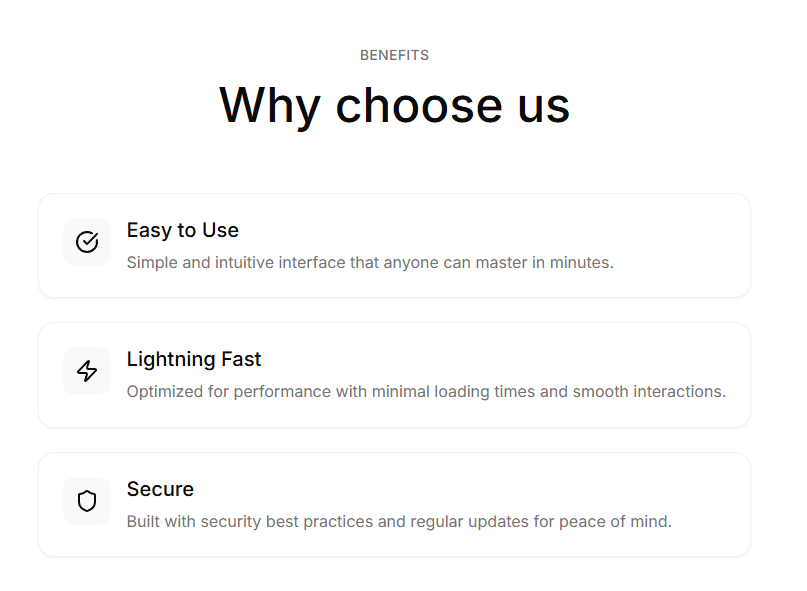Image resolution: width=807 pixels, height=591 pixels.
Task: Click the checkmark circle icon
Action: tap(87, 242)
